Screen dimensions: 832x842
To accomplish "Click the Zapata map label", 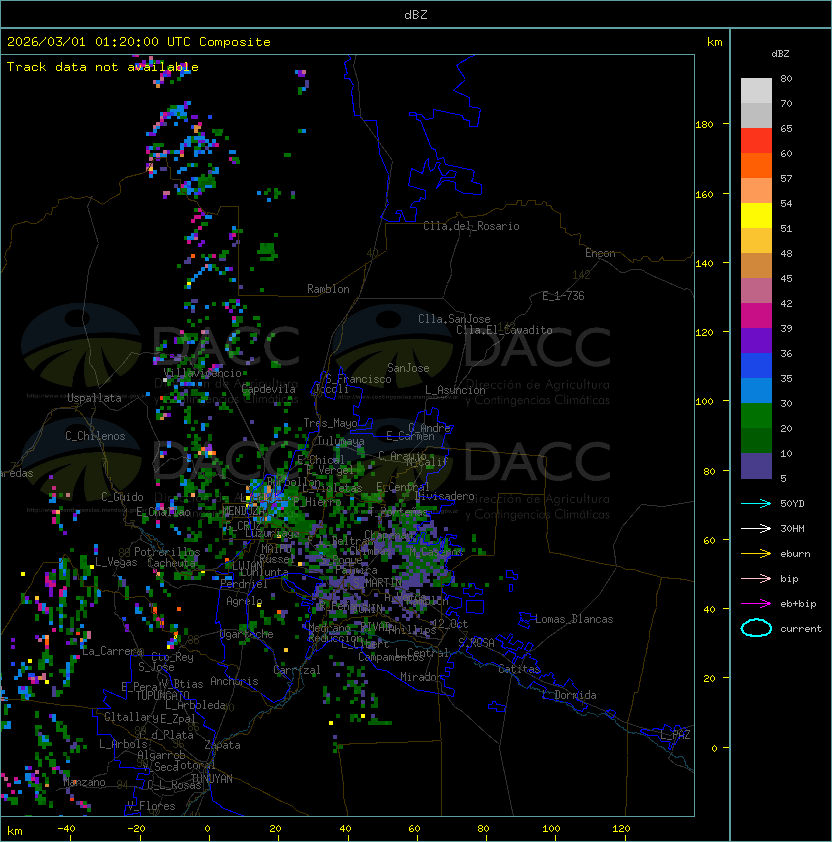I will click(x=222, y=745).
